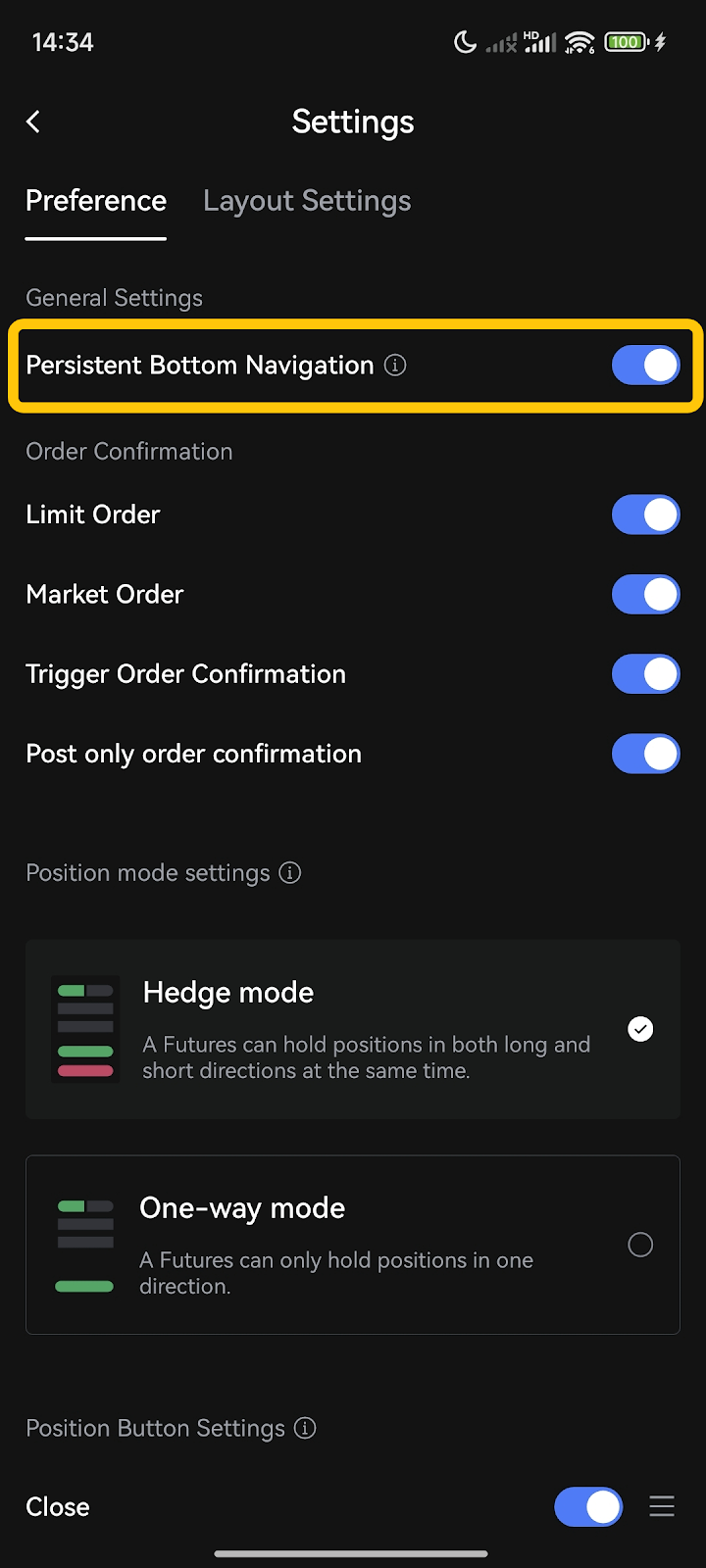Disable Persistent Bottom Navigation toggle

pyautogui.click(x=645, y=366)
